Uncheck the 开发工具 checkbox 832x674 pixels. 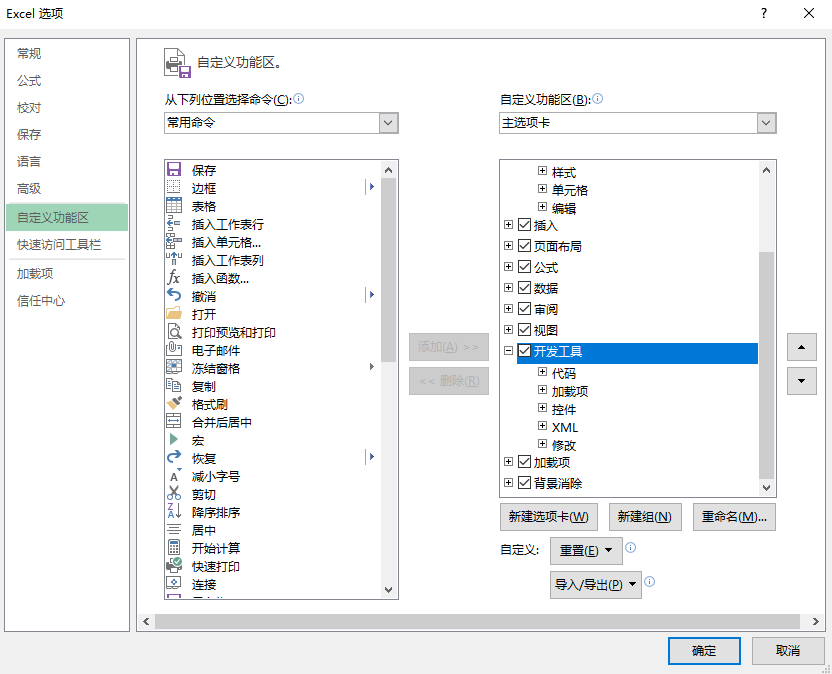pyautogui.click(x=524, y=351)
